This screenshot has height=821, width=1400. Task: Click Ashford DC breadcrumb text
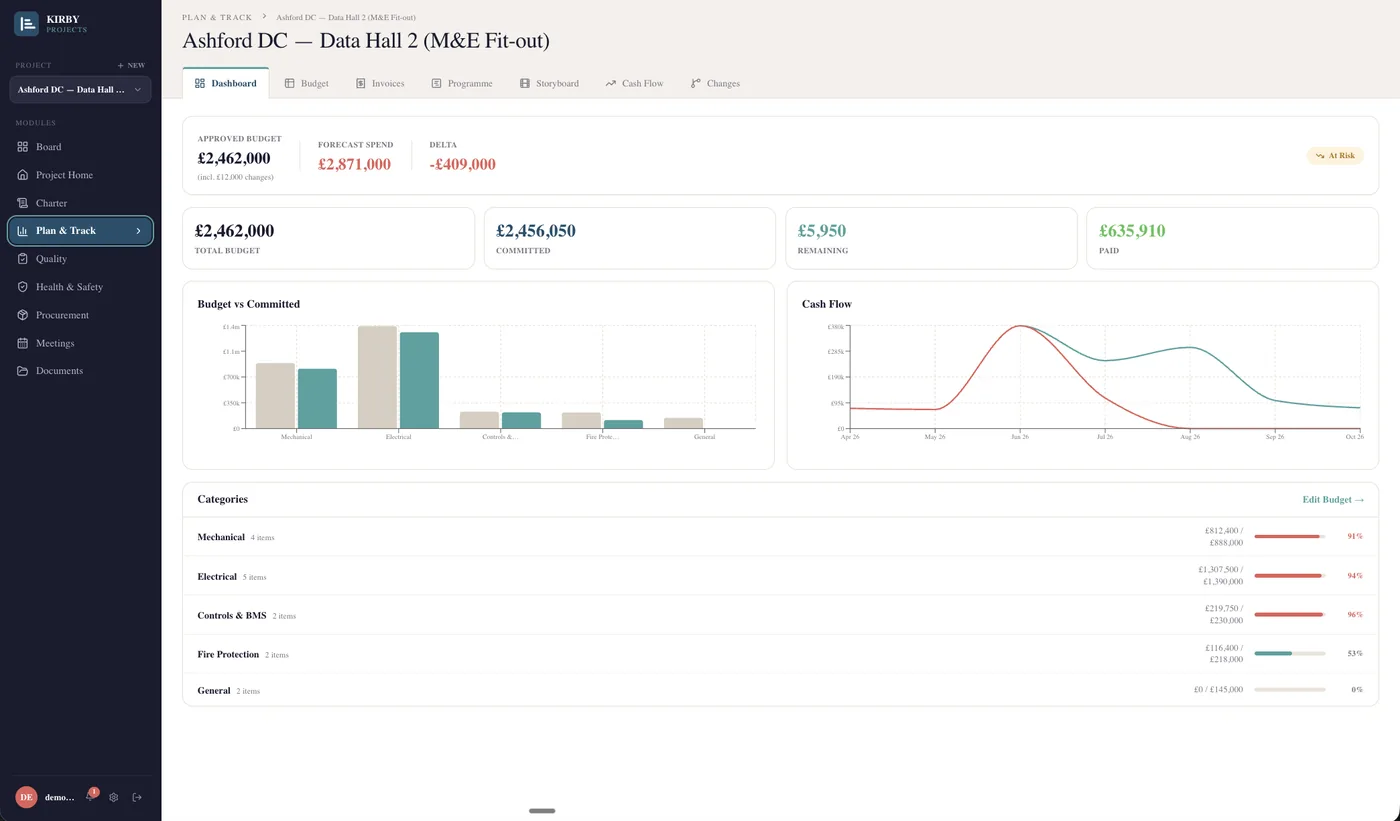pyautogui.click(x=346, y=18)
